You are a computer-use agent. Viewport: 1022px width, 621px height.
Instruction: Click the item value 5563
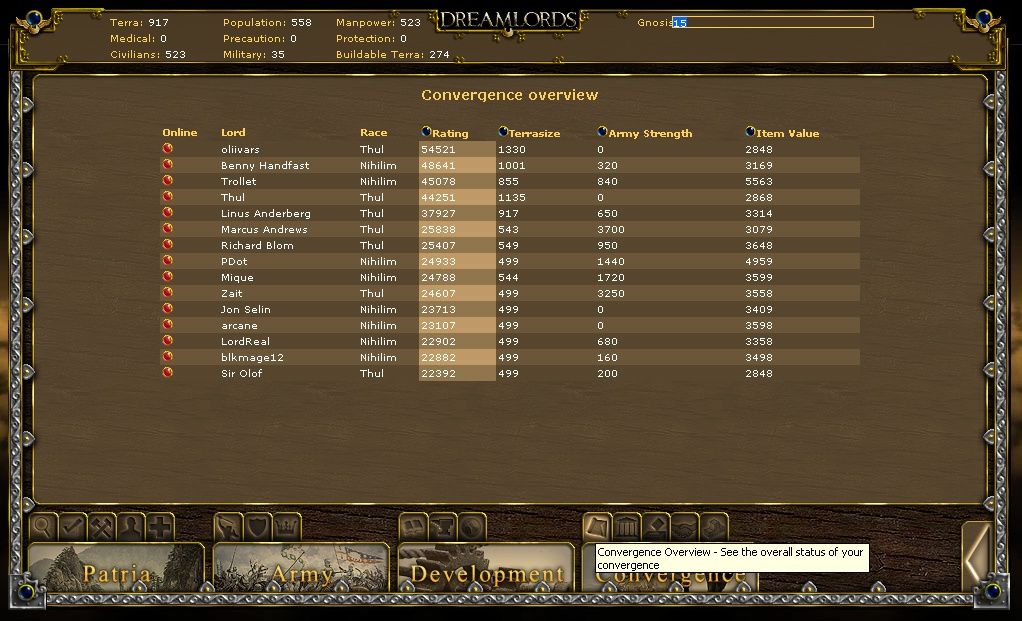(759, 181)
